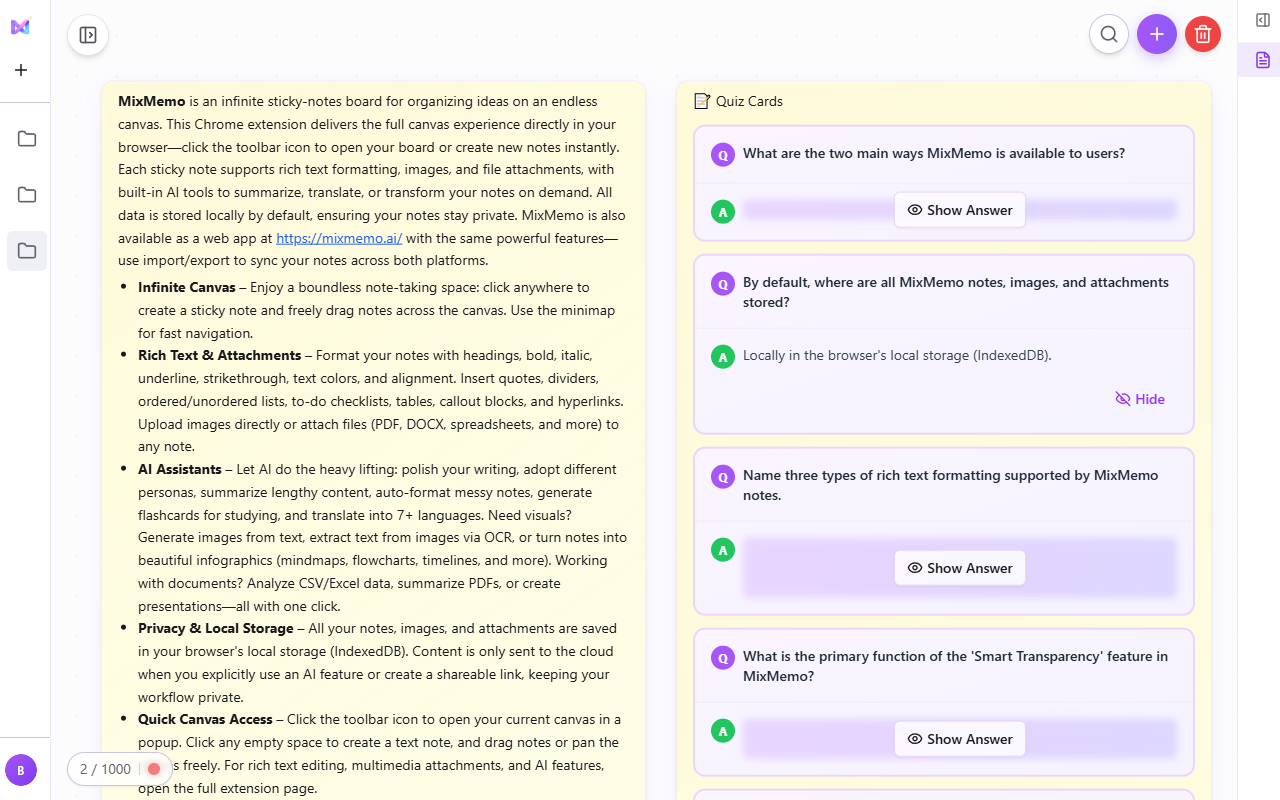Viewport: 1280px width, 800px height.
Task: Add a new note with purple plus button
Action: click(1157, 34)
